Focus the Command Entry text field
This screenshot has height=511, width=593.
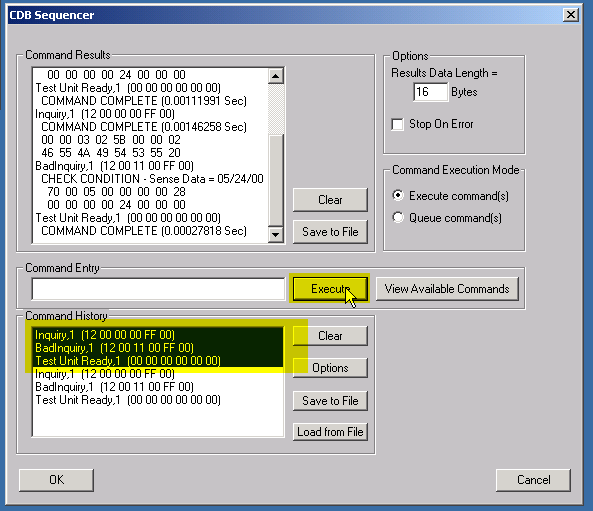(x=158, y=289)
